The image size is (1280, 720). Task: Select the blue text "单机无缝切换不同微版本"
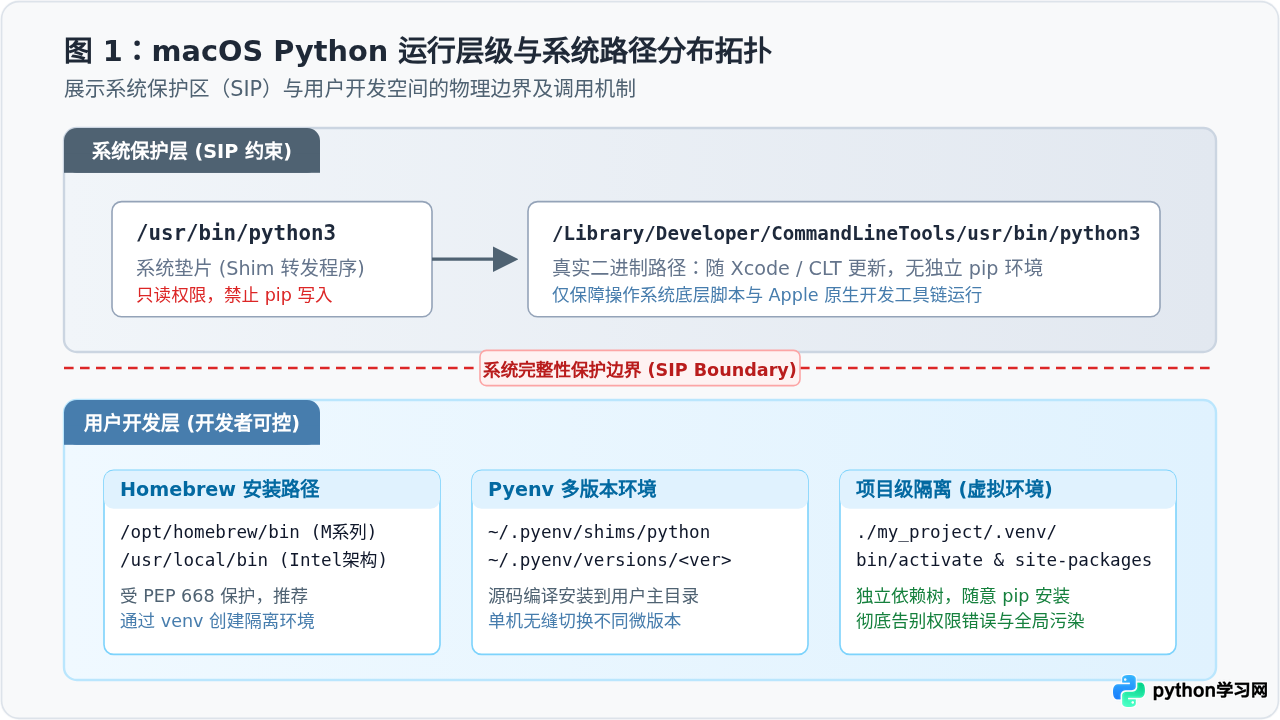584,621
